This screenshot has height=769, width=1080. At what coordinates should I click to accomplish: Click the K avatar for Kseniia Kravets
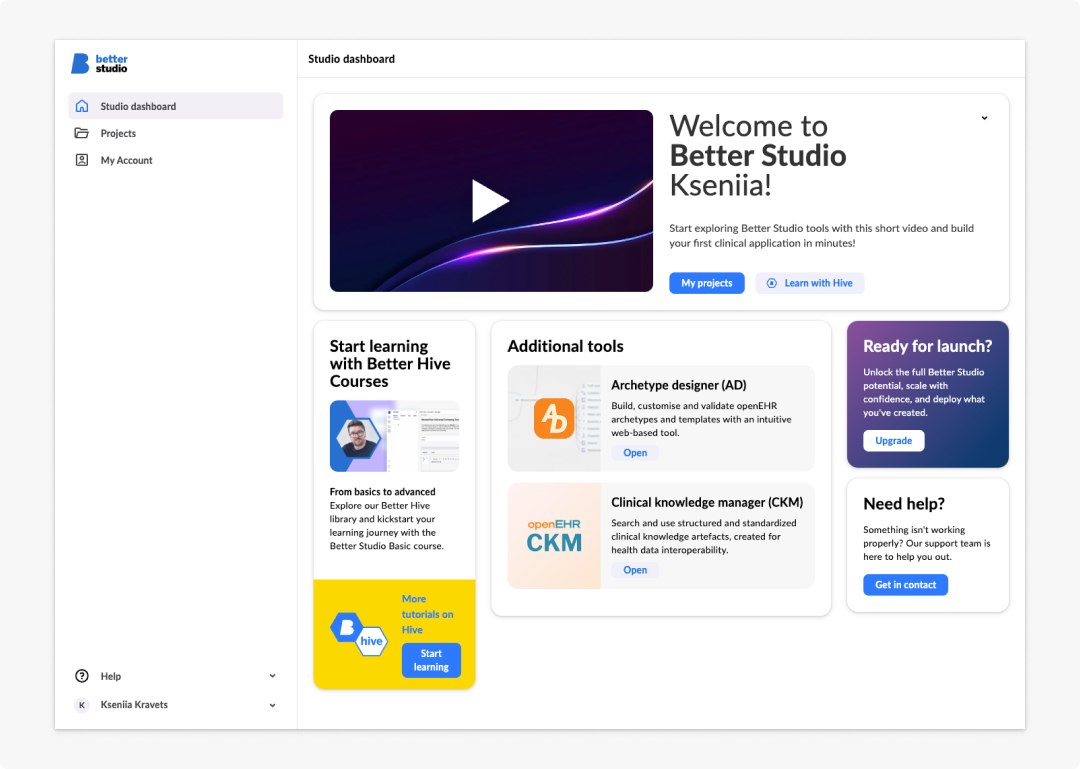click(82, 705)
